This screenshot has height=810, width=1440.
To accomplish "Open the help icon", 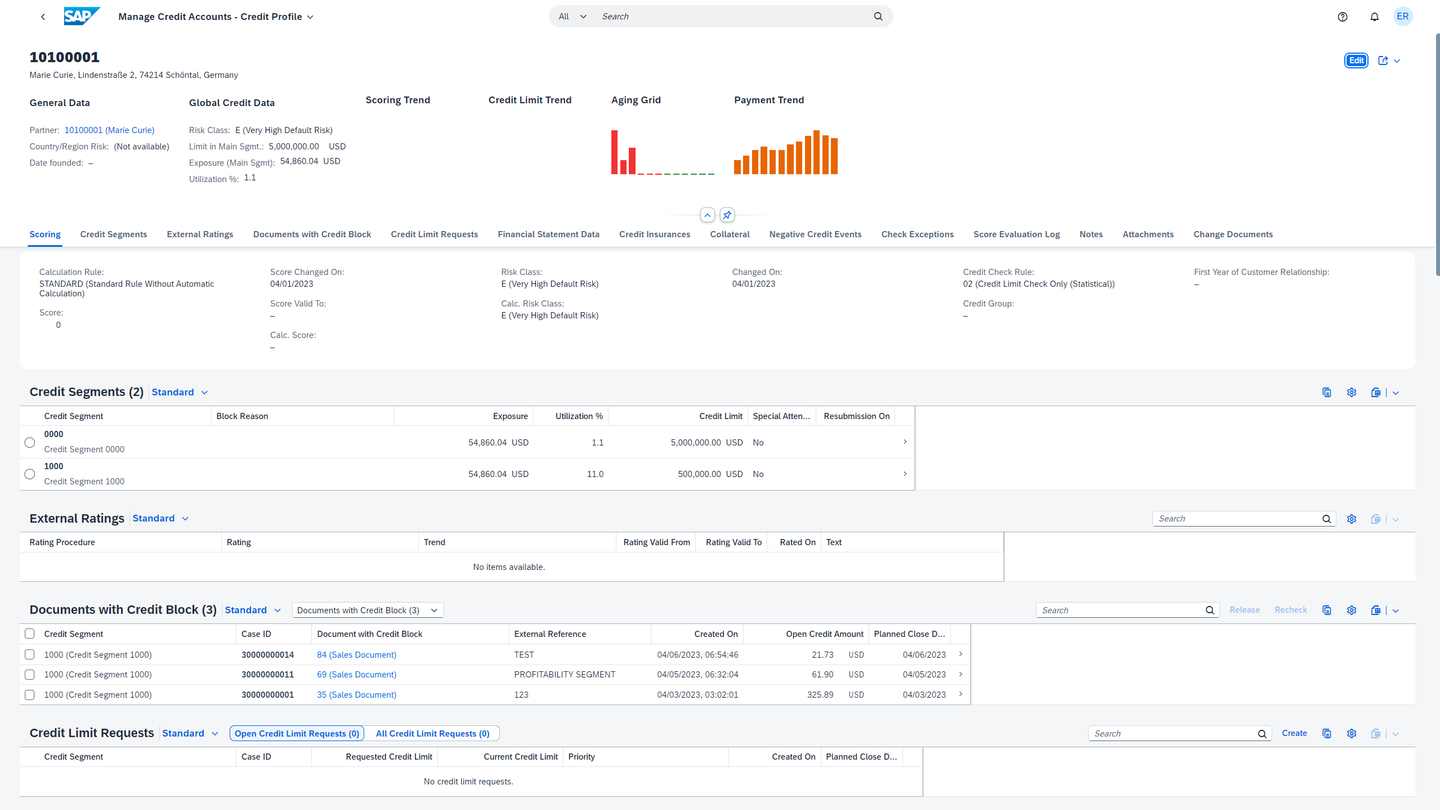I will (x=1343, y=17).
